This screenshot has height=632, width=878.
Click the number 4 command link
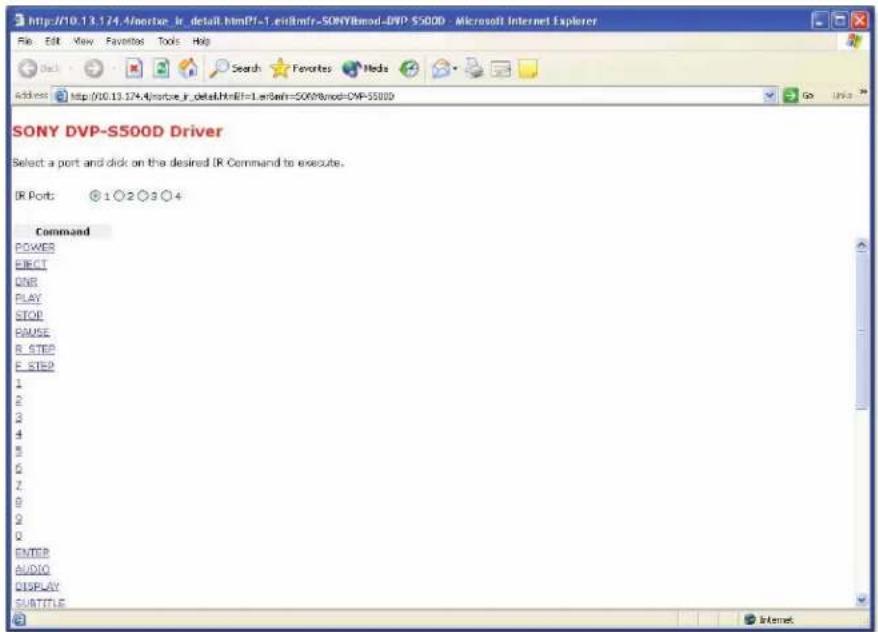pyautogui.click(x=18, y=434)
